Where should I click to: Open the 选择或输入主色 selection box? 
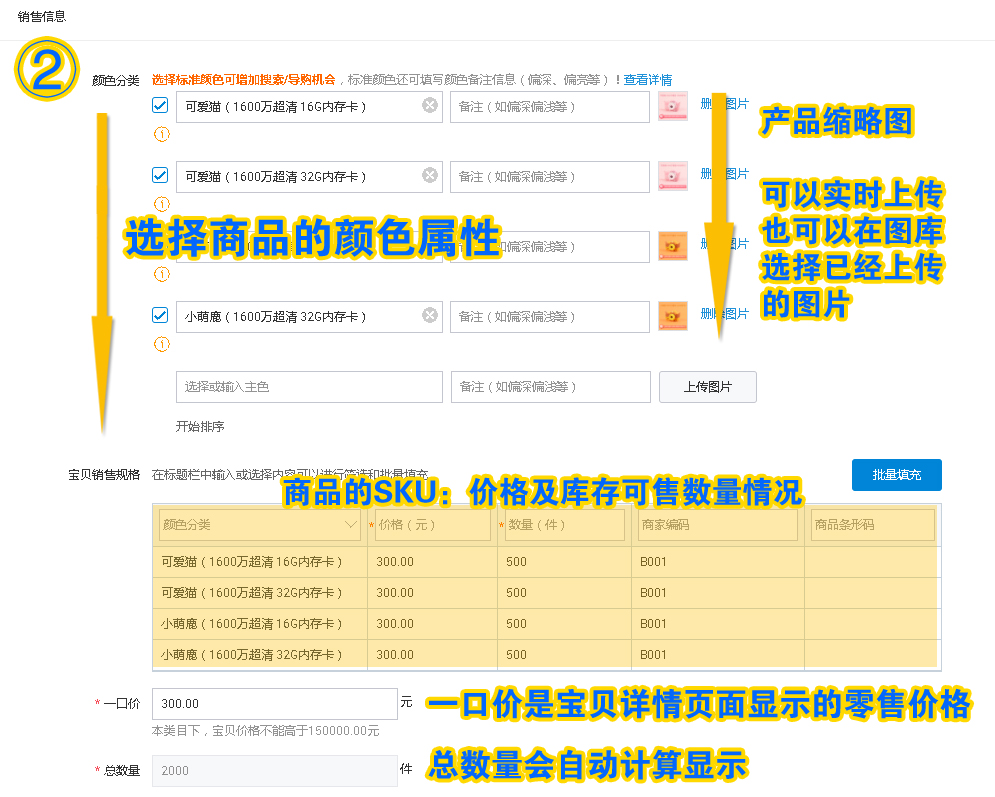309,387
